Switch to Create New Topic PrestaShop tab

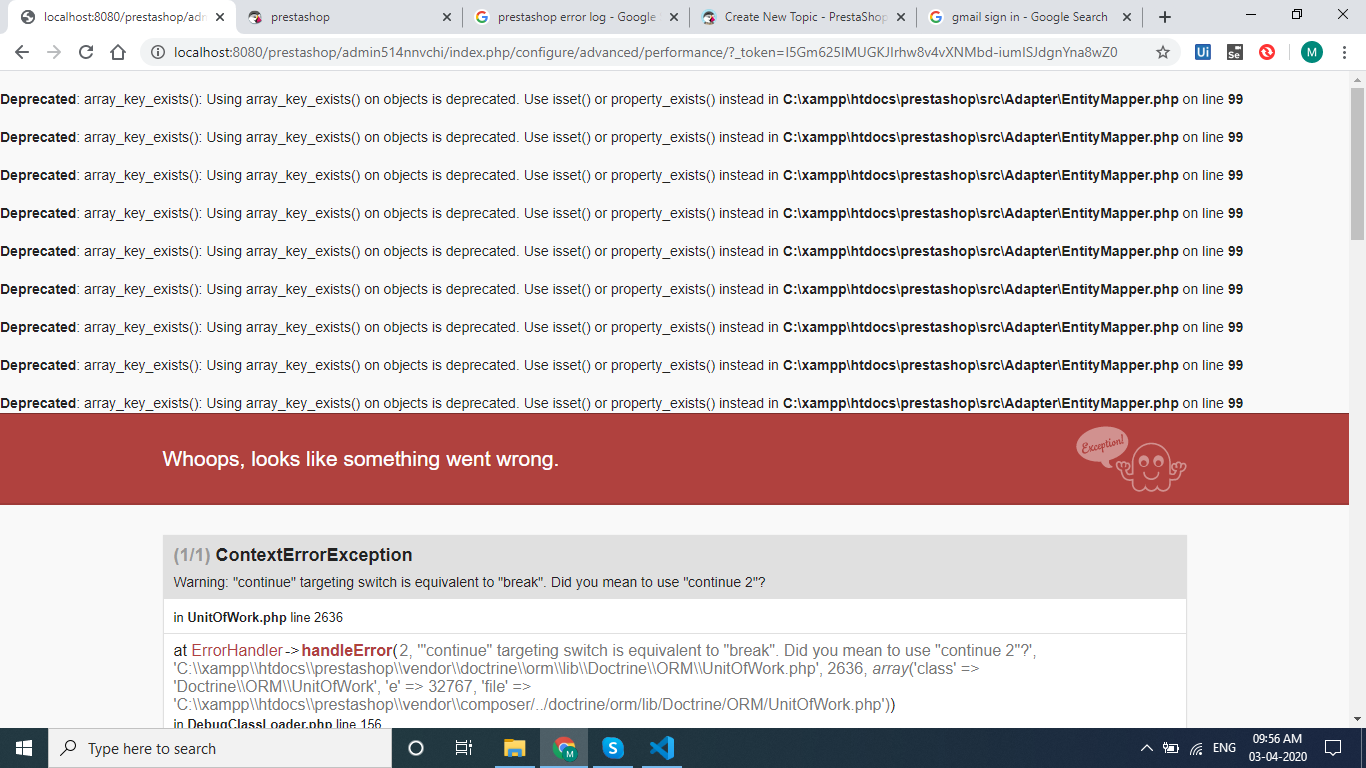802,17
